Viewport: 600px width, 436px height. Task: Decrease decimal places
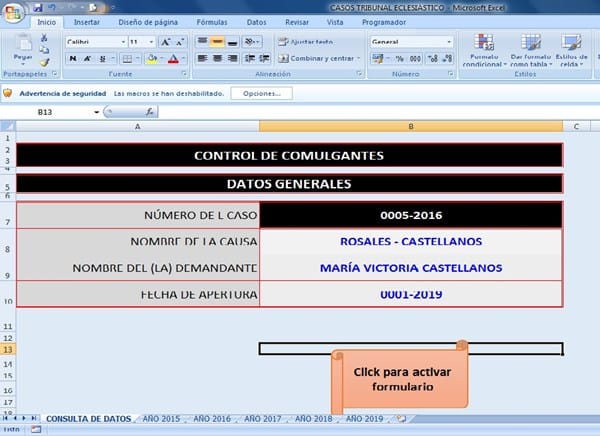click(447, 59)
